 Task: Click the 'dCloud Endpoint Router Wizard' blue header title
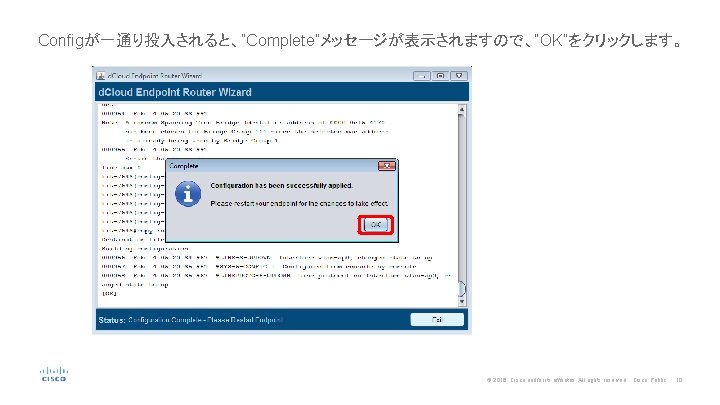click(x=175, y=92)
